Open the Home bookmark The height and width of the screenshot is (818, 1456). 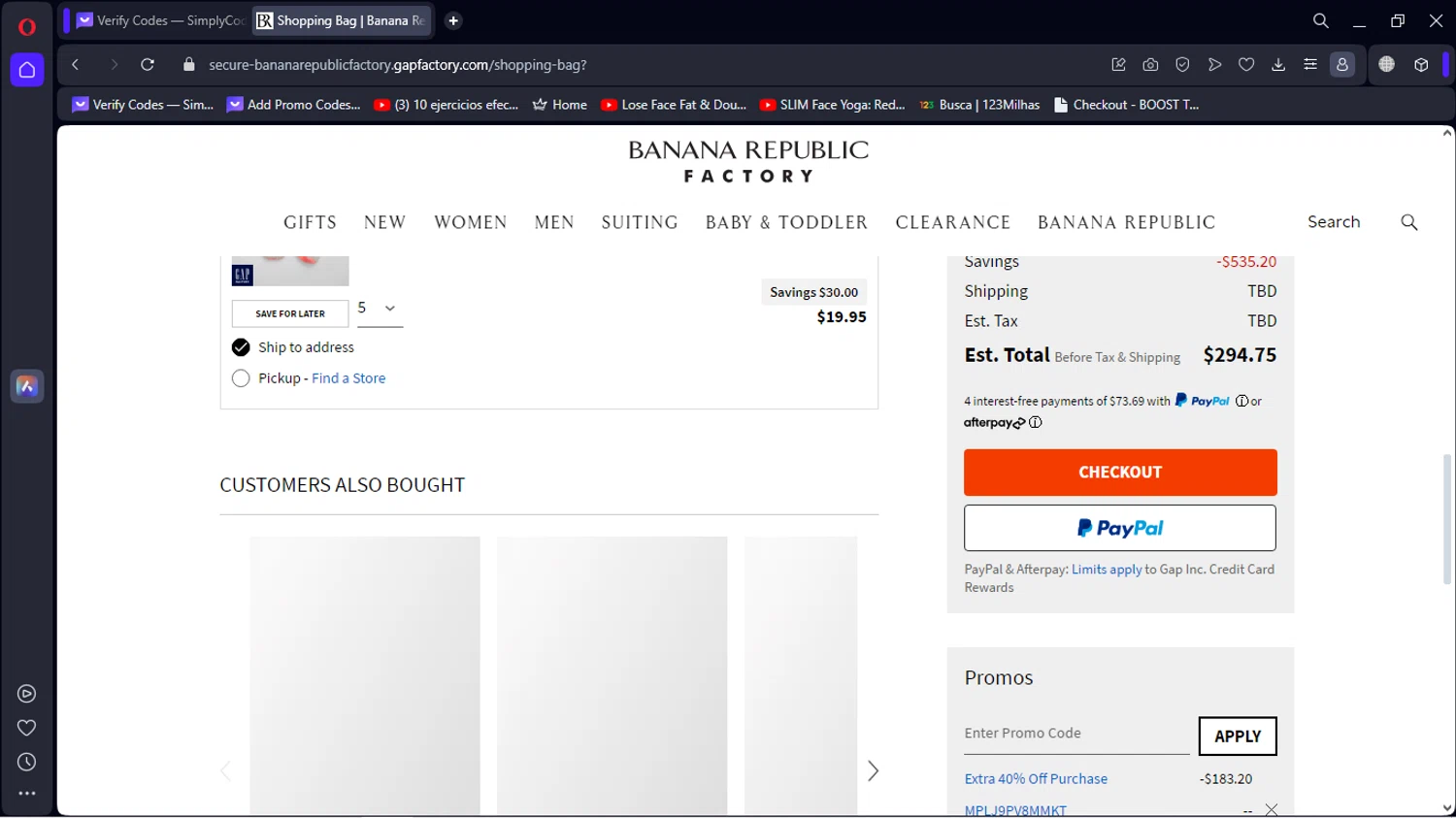[x=560, y=105]
